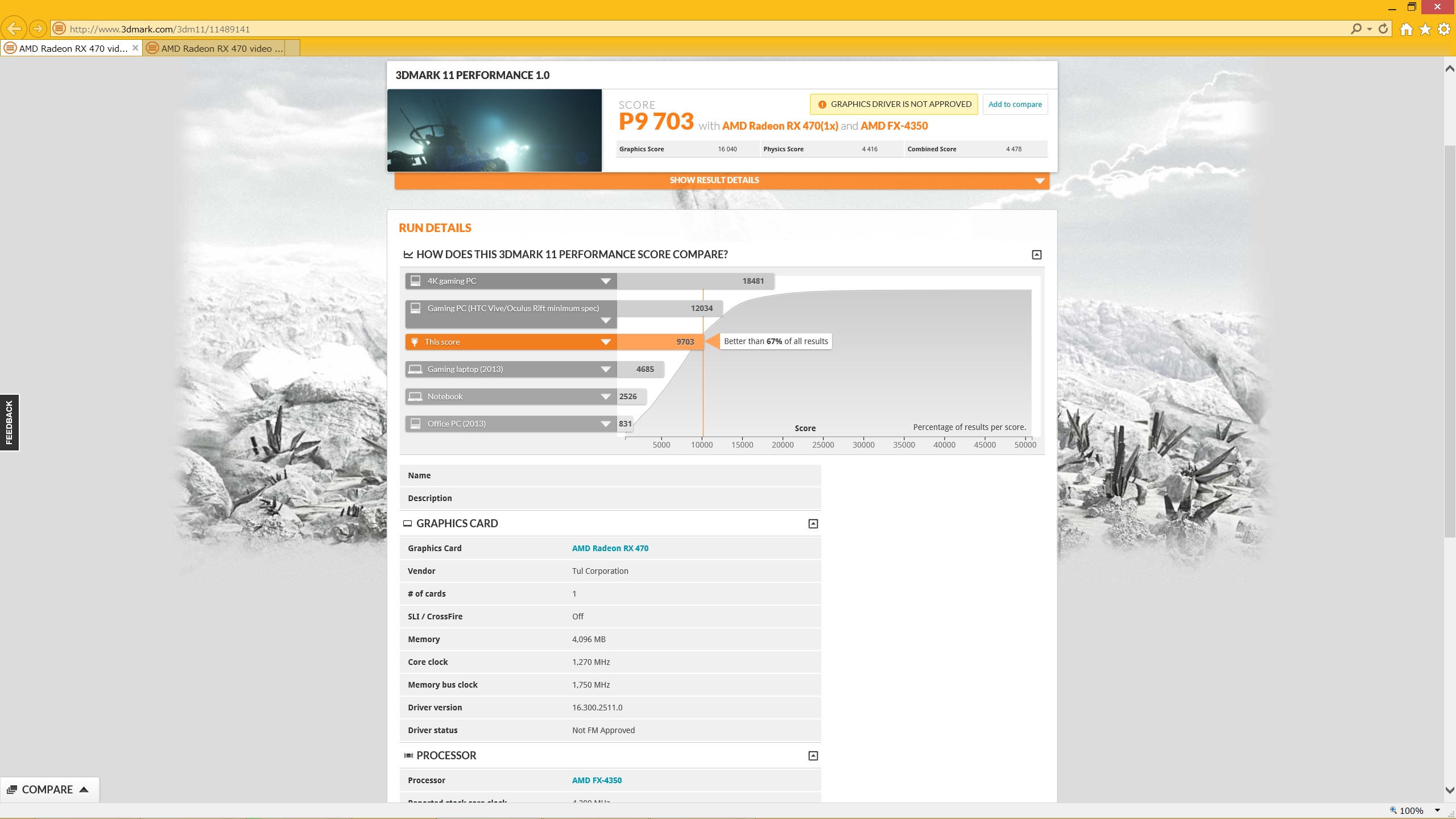Click 18481 score bar
The height and width of the screenshot is (819, 1456).
click(x=696, y=281)
